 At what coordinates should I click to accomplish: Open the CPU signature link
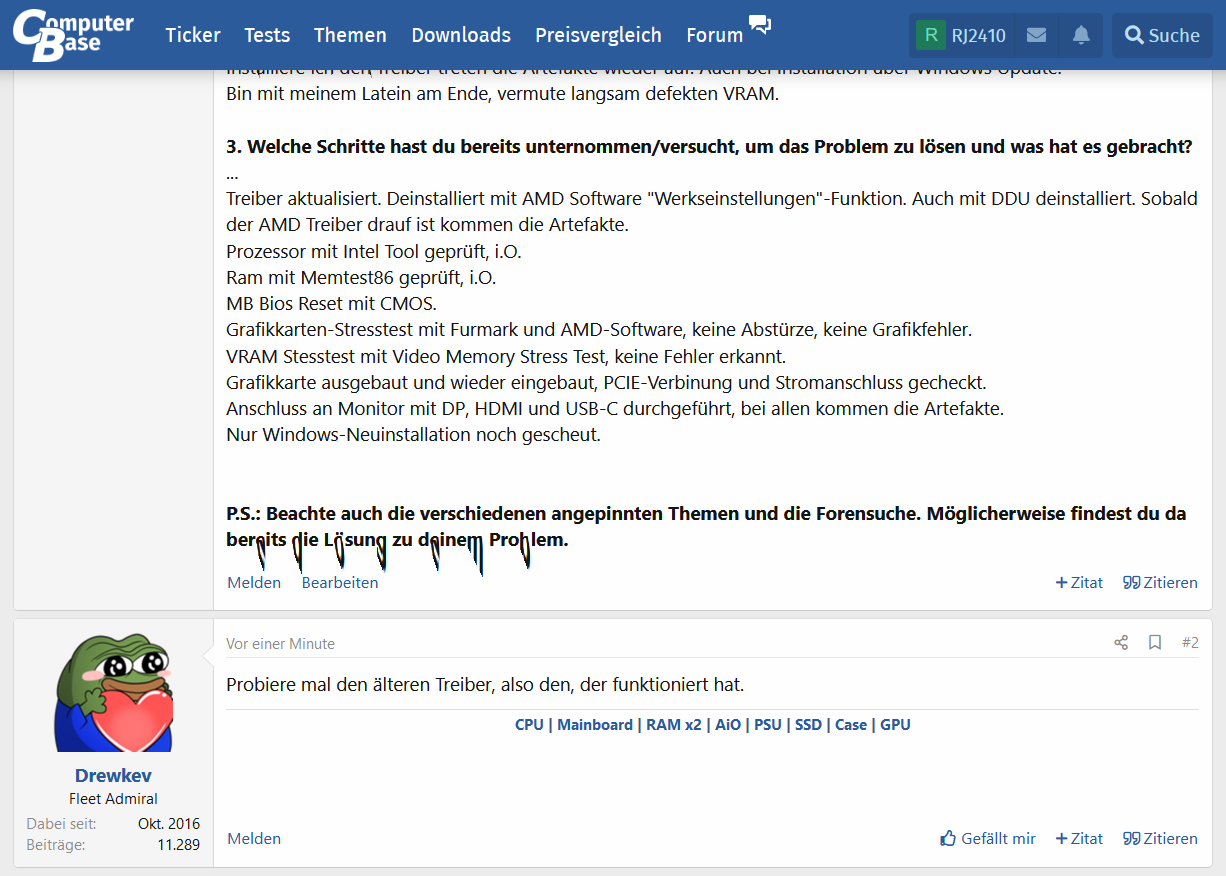[x=529, y=724]
